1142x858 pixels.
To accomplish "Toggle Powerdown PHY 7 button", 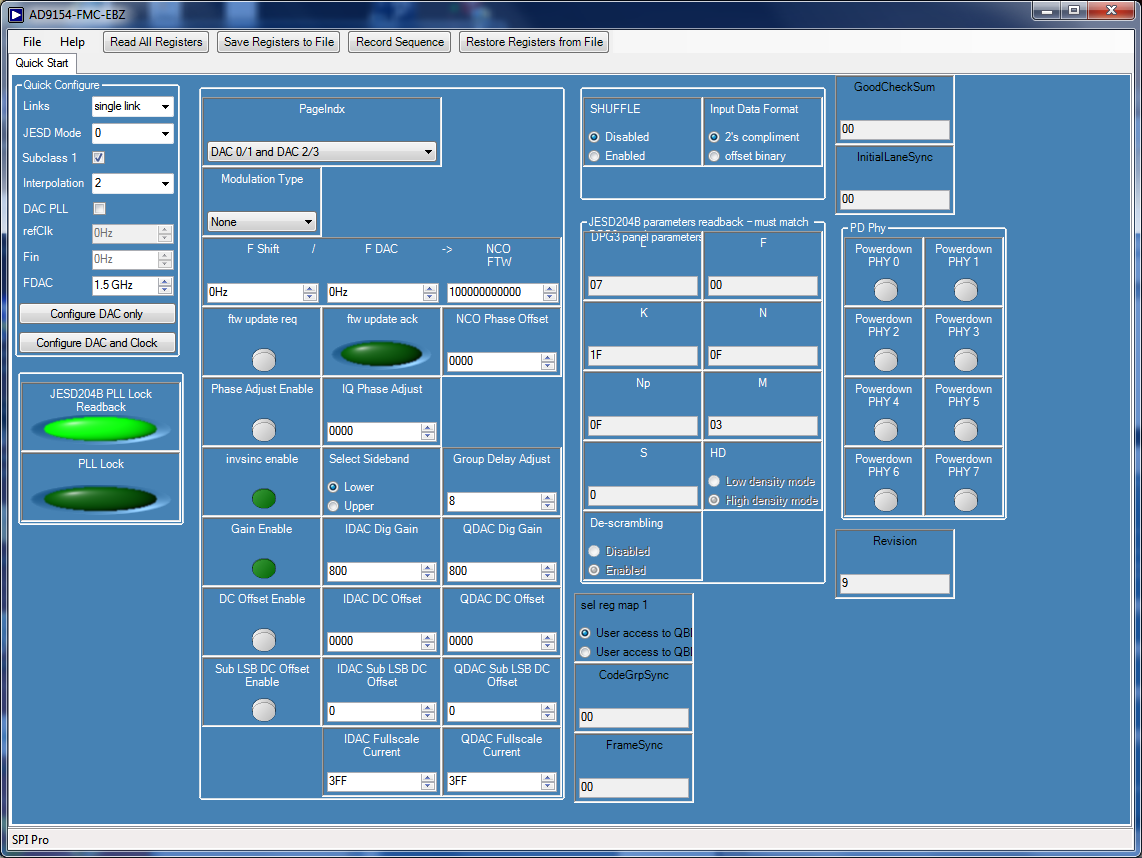I will [966, 500].
